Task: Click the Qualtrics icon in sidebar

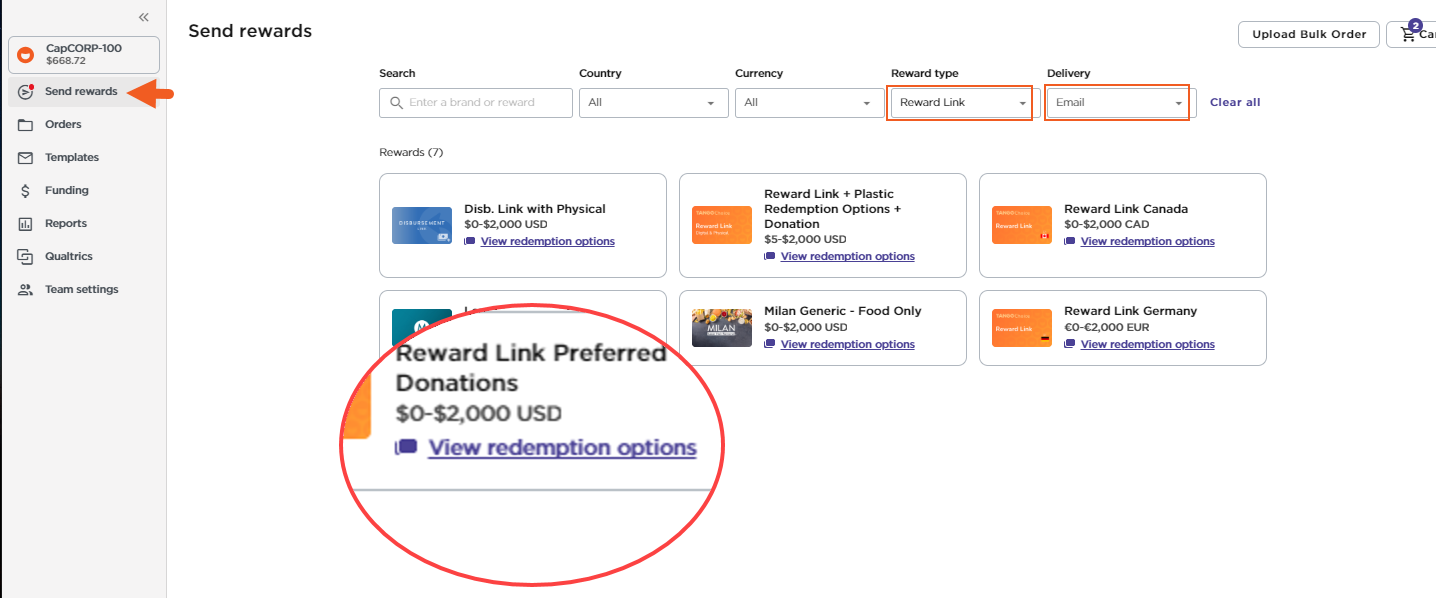Action: (26, 257)
